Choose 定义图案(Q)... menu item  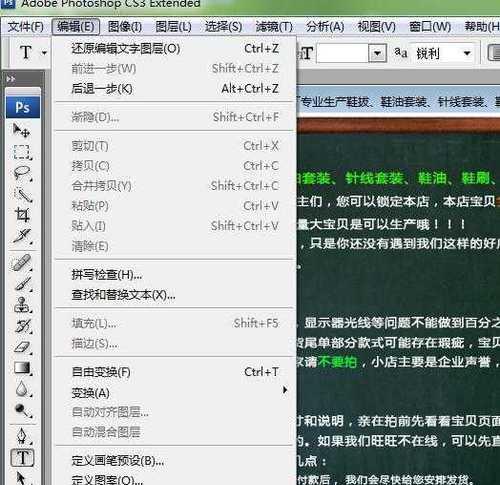pyautogui.click(x=175, y=480)
